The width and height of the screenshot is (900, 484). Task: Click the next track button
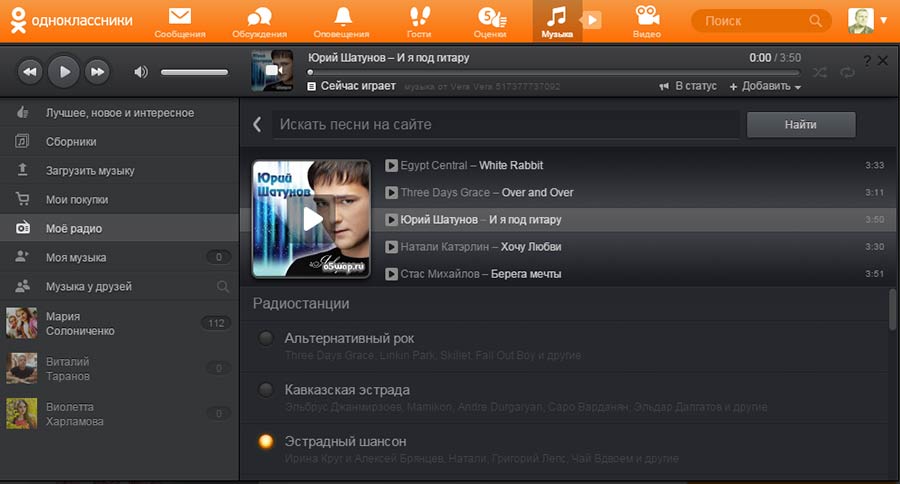pos(97,72)
